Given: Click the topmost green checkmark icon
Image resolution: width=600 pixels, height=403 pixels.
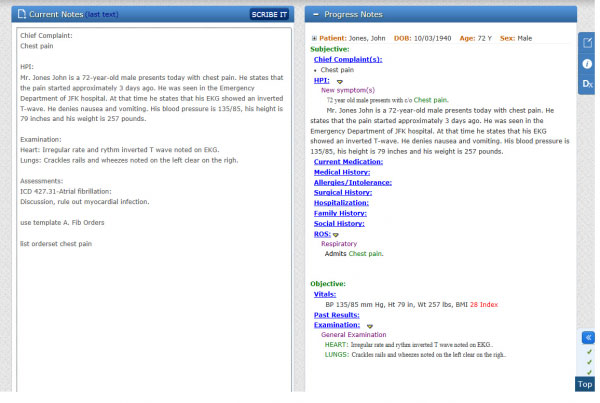Looking at the screenshot, I should click(588, 352).
